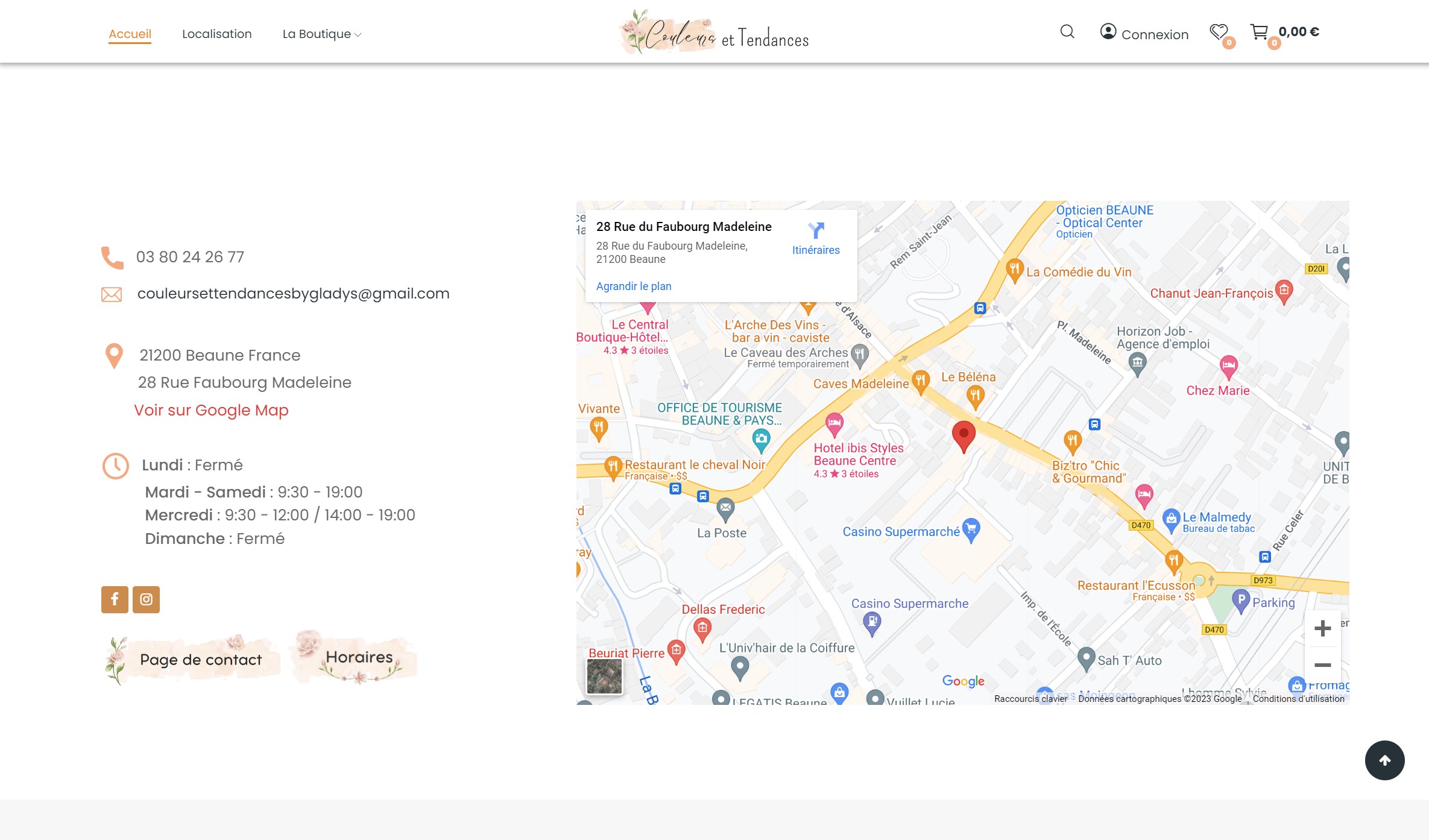The width and height of the screenshot is (1429, 840).
Task: Click the Horaires button
Action: [359, 657]
